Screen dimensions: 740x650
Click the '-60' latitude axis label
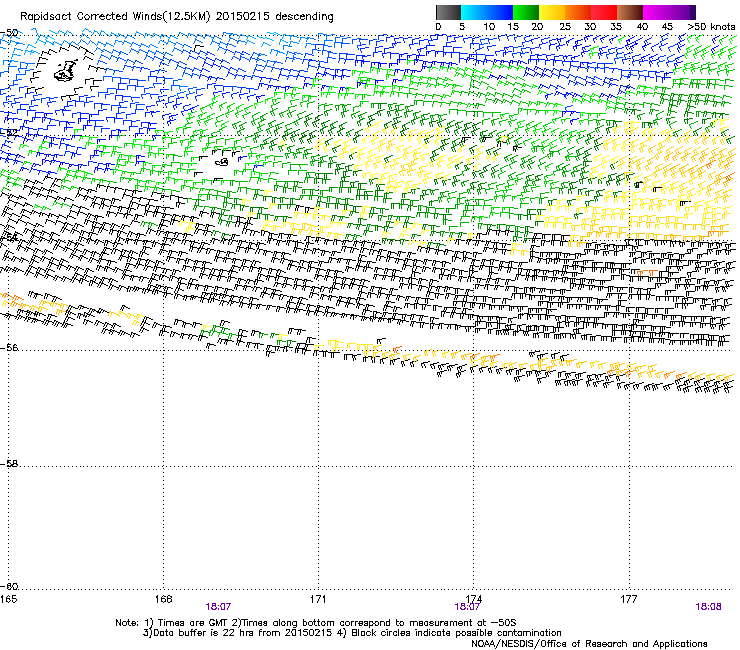point(9,586)
